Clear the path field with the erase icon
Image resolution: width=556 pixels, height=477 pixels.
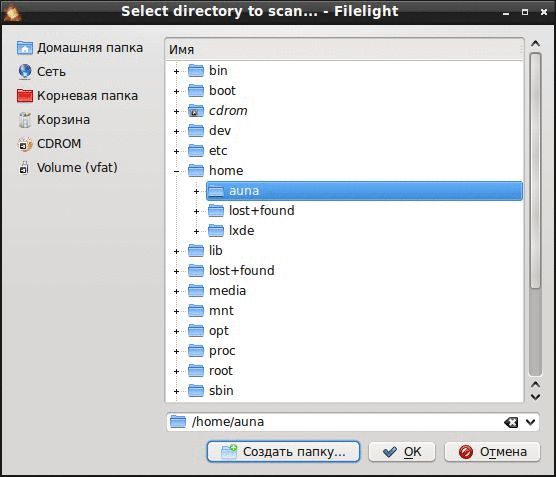pyautogui.click(x=511, y=422)
